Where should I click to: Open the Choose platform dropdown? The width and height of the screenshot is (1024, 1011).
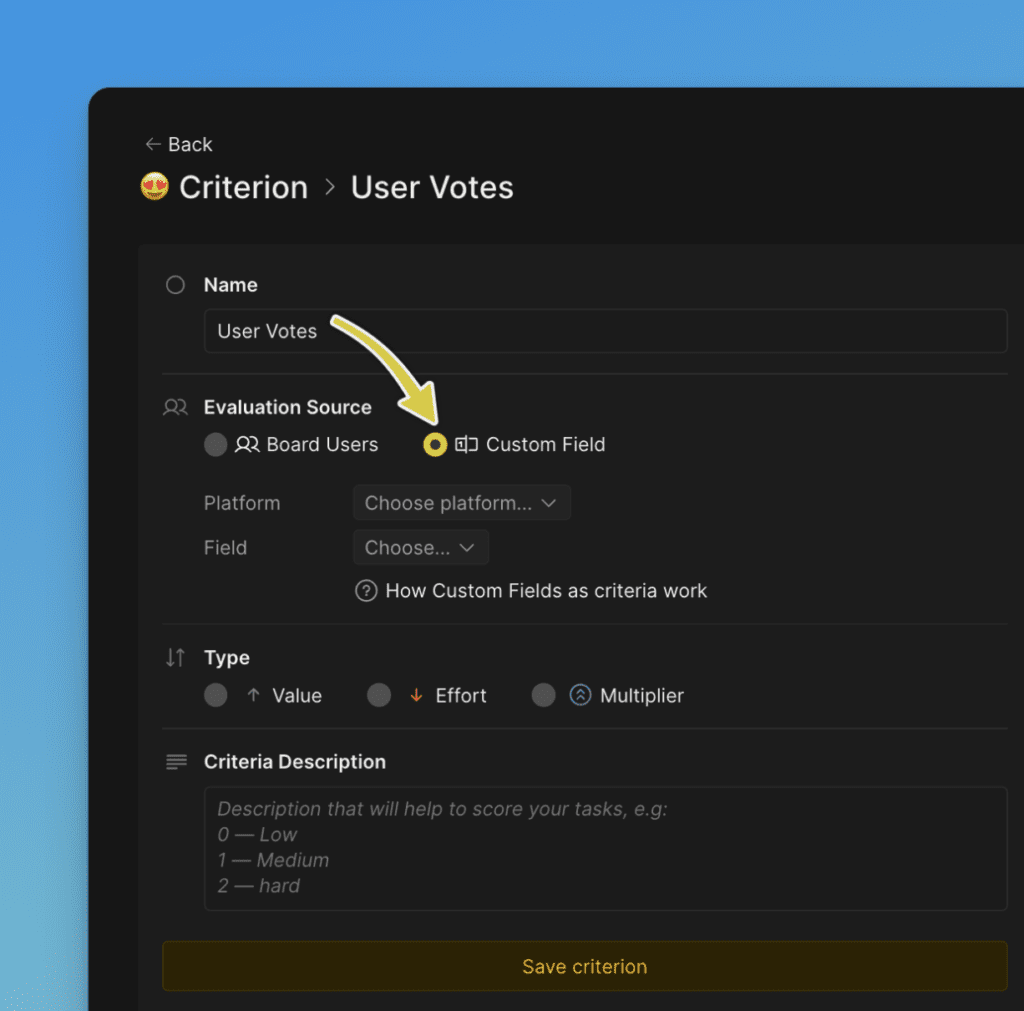click(461, 503)
